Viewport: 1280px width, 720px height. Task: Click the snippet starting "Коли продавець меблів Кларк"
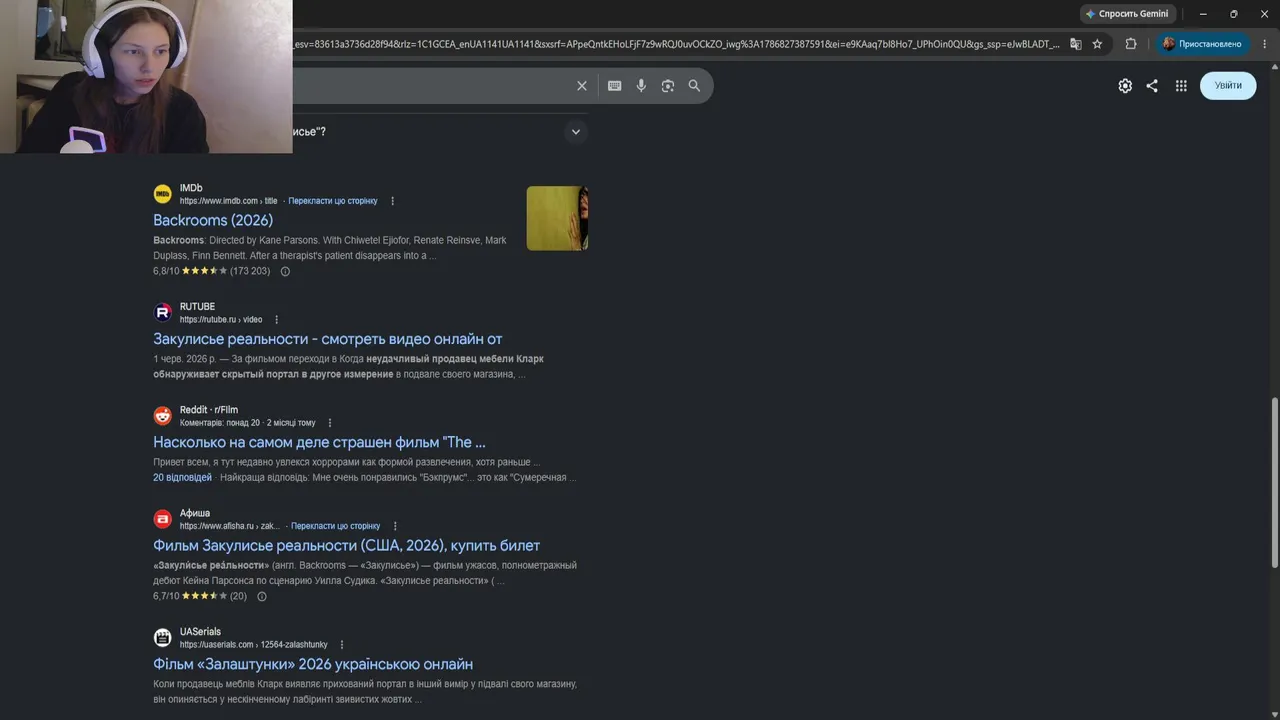pyautogui.click(x=365, y=691)
